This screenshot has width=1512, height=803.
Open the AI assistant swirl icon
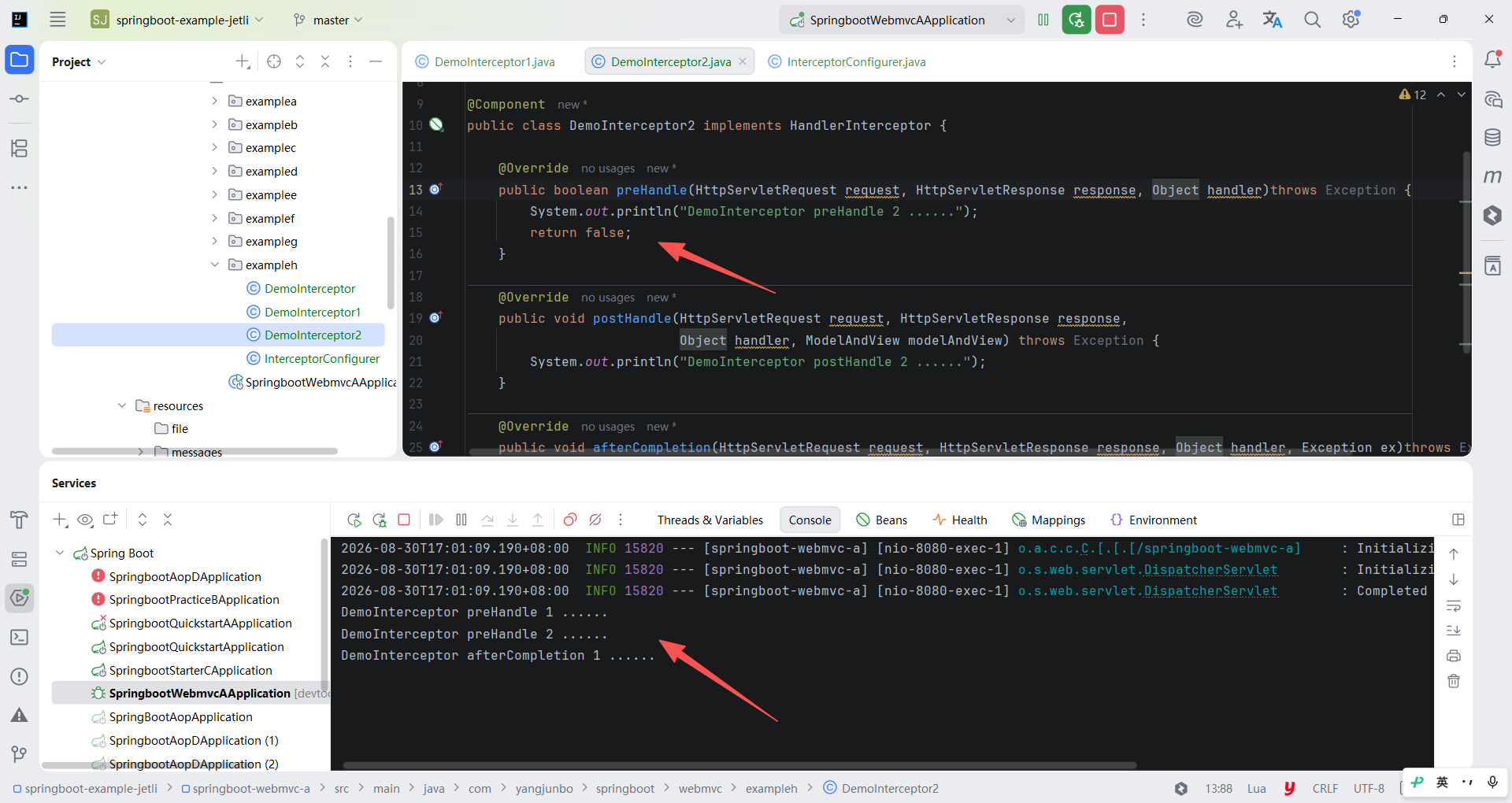(x=1195, y=20)
